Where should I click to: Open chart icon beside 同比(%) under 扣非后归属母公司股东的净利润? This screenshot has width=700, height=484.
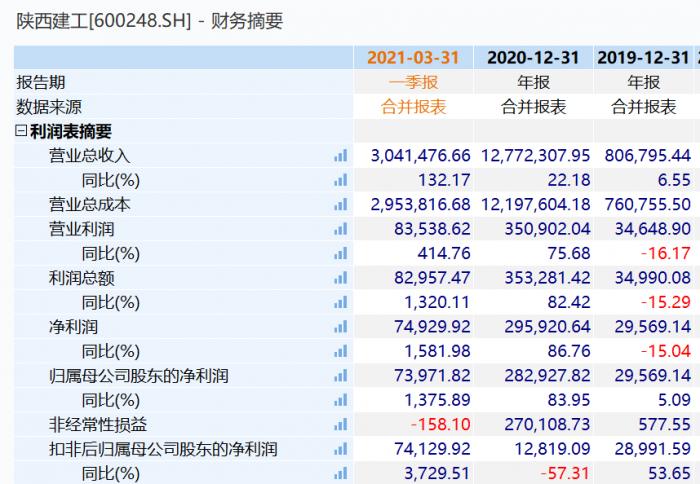341,473
